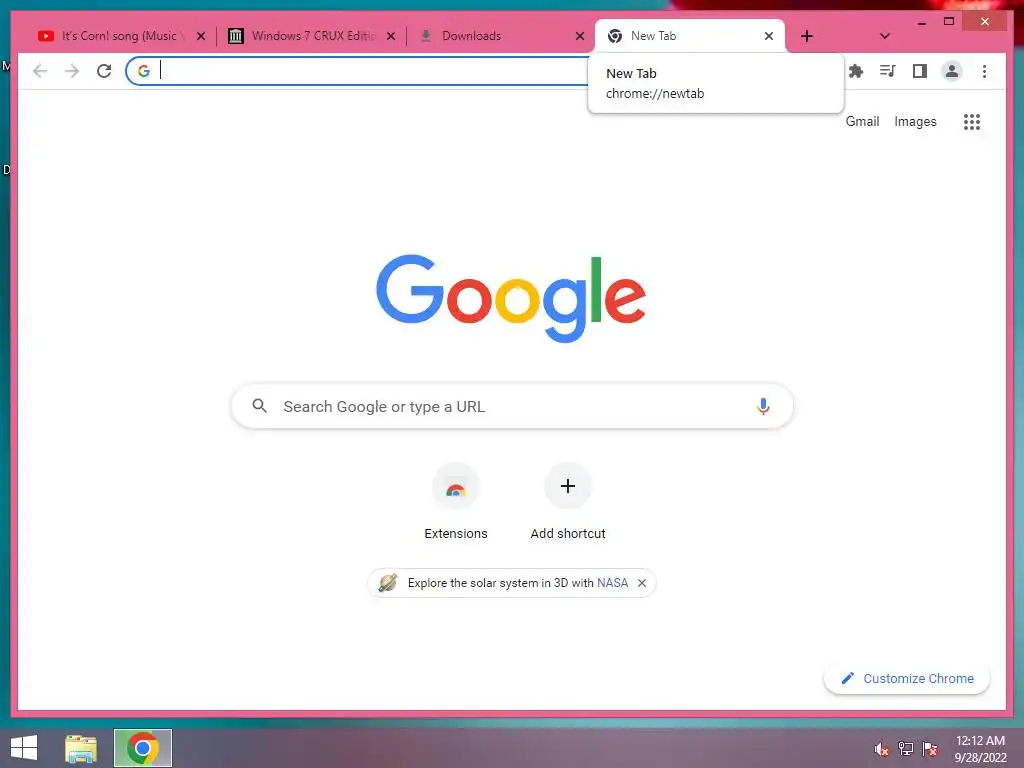Click the Search Google or type a URL box
Image resolution: width=1024 pixels, height=768 pixels.
tap(512, 406)
